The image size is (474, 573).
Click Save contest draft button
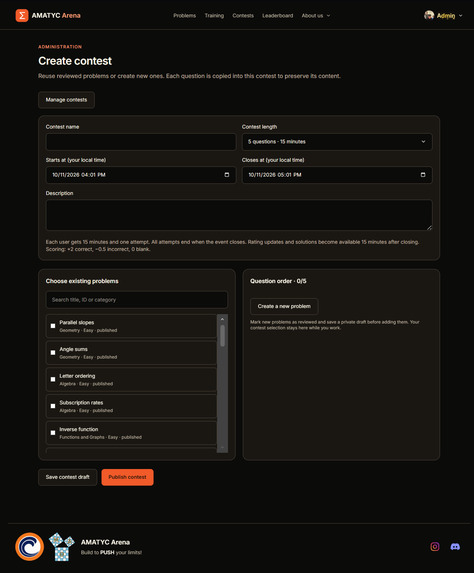tap(68, 477)
